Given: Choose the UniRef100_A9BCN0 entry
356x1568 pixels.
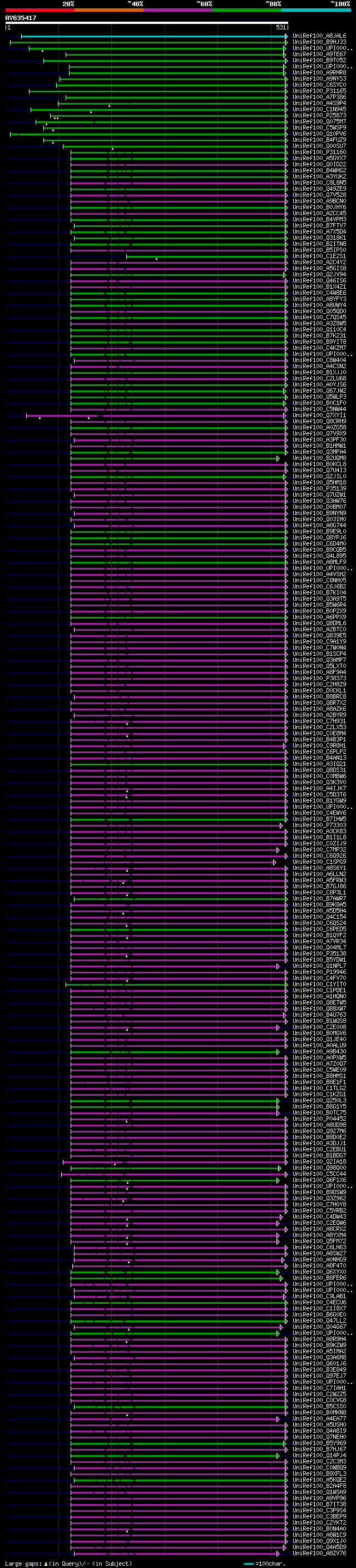Looking at the screenshot, I should (319, 201).
